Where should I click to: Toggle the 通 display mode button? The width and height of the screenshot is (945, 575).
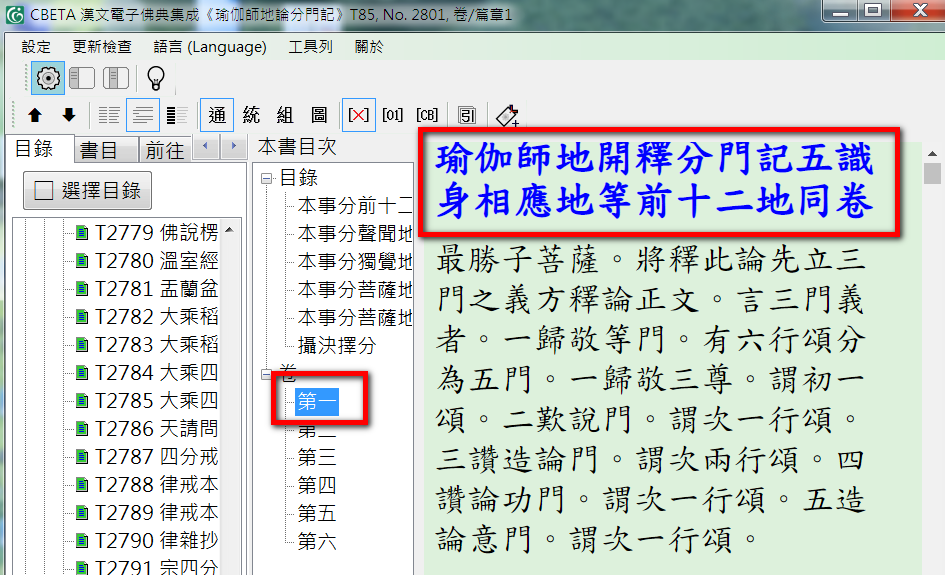point(217,115)
